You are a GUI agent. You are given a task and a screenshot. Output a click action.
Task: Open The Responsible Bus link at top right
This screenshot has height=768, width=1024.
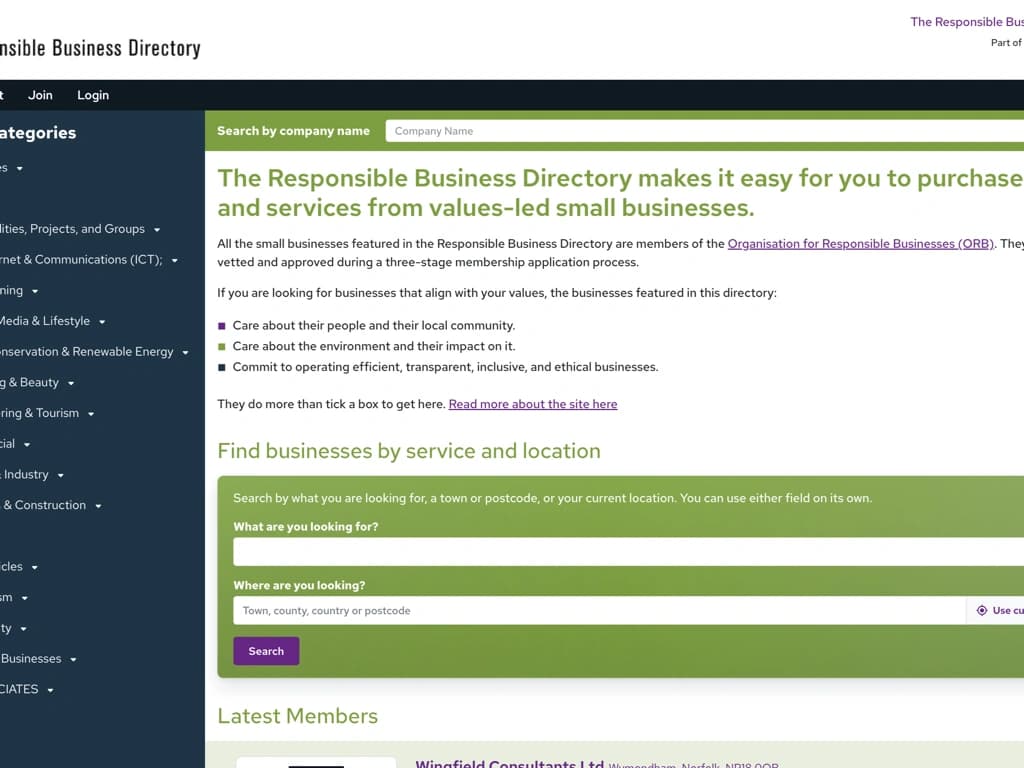967,22
